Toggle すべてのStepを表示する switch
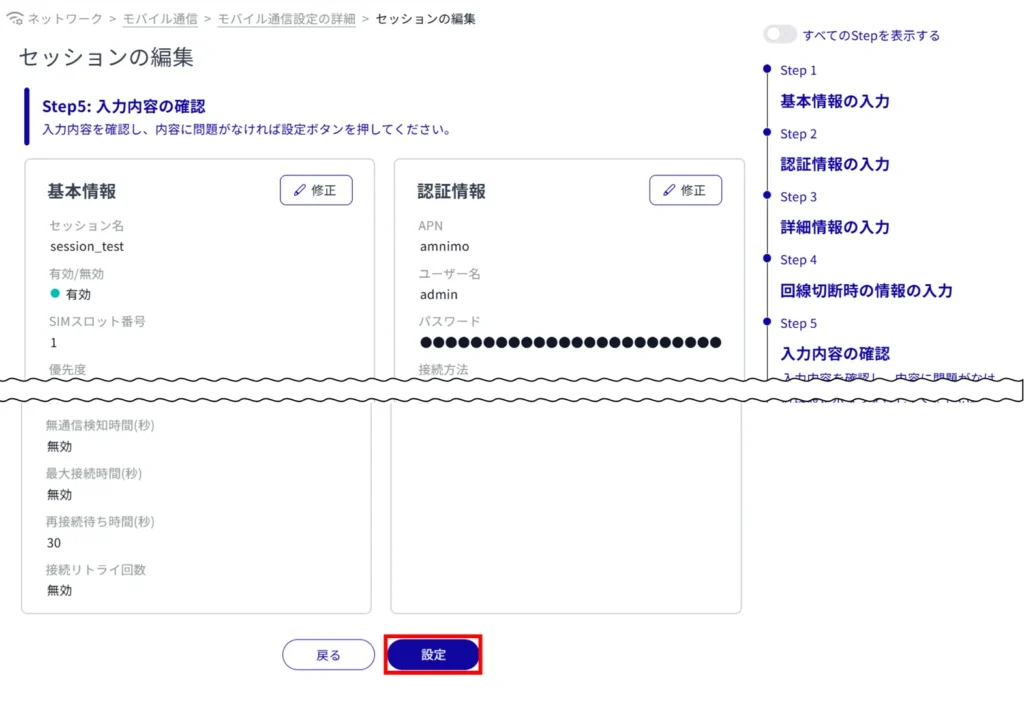The height and width of the screenshot is (704, 1024). pos(780,35)
